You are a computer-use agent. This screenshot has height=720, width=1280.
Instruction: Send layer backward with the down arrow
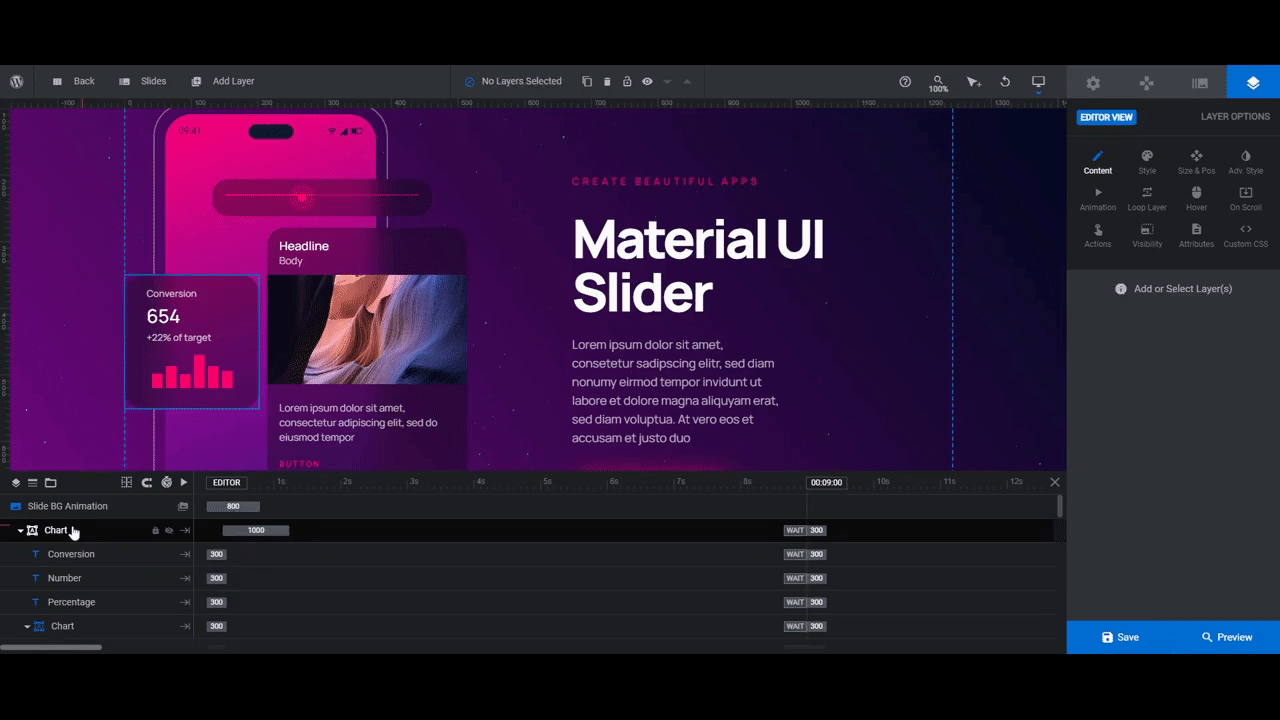(667, 81)
